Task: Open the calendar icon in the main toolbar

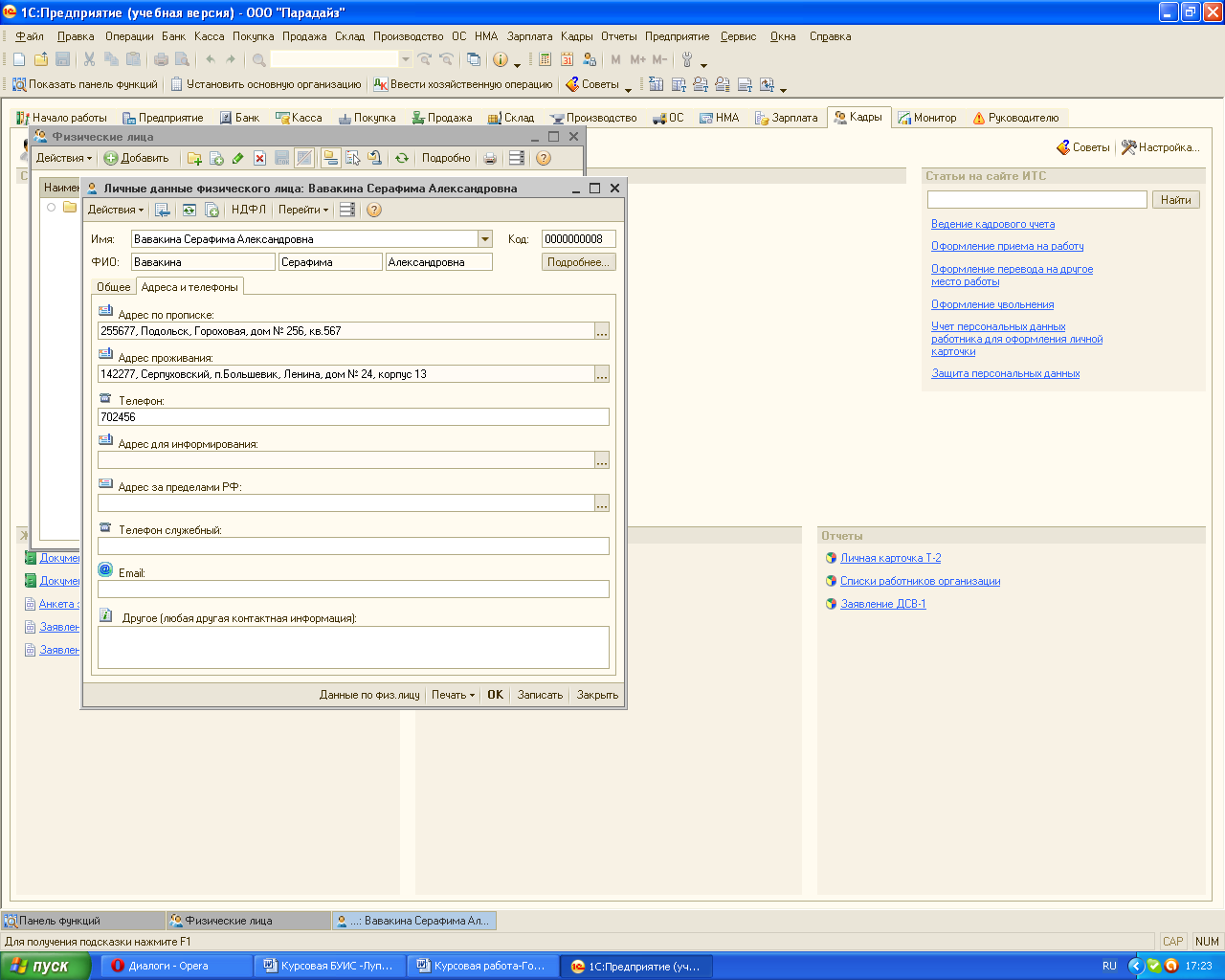Action: tap(567, 59)
